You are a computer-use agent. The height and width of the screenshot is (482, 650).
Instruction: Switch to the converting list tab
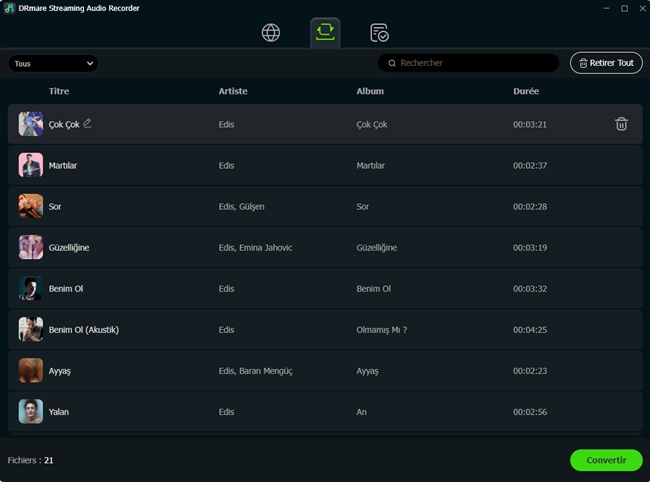(325, 32)
